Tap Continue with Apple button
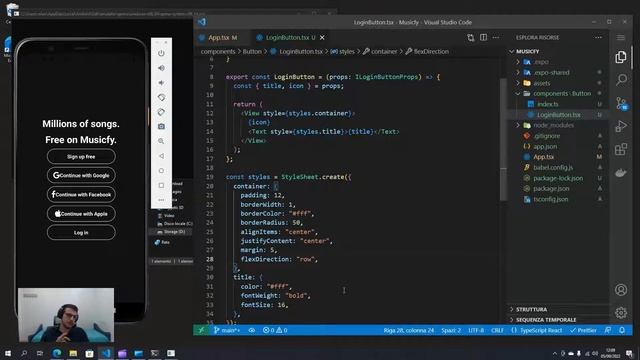The height and width of the screenshot is (360, 640). 81,213
